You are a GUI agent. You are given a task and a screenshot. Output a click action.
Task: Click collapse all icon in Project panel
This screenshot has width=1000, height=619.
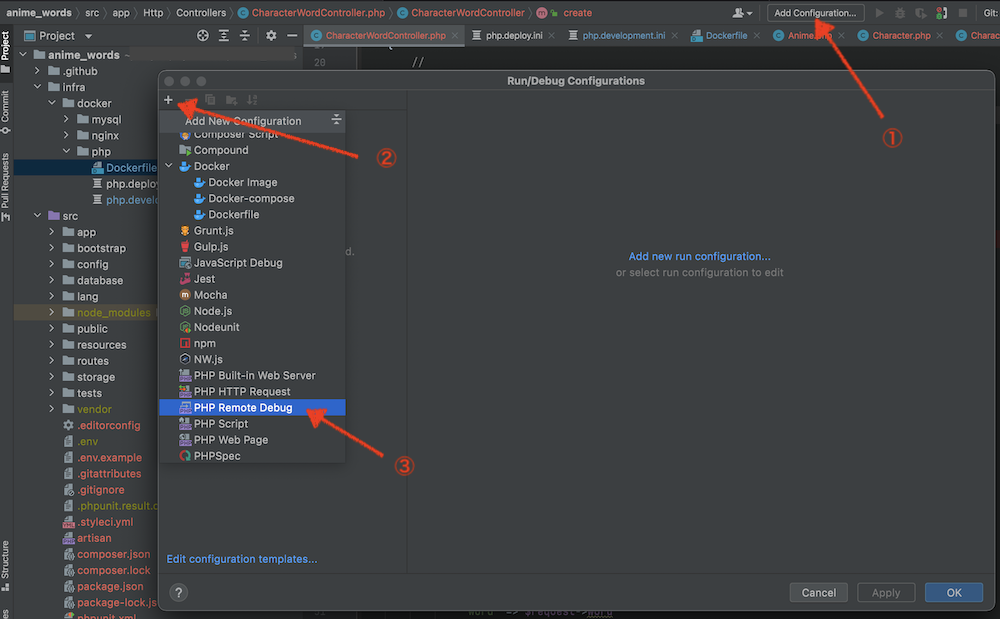245,36
